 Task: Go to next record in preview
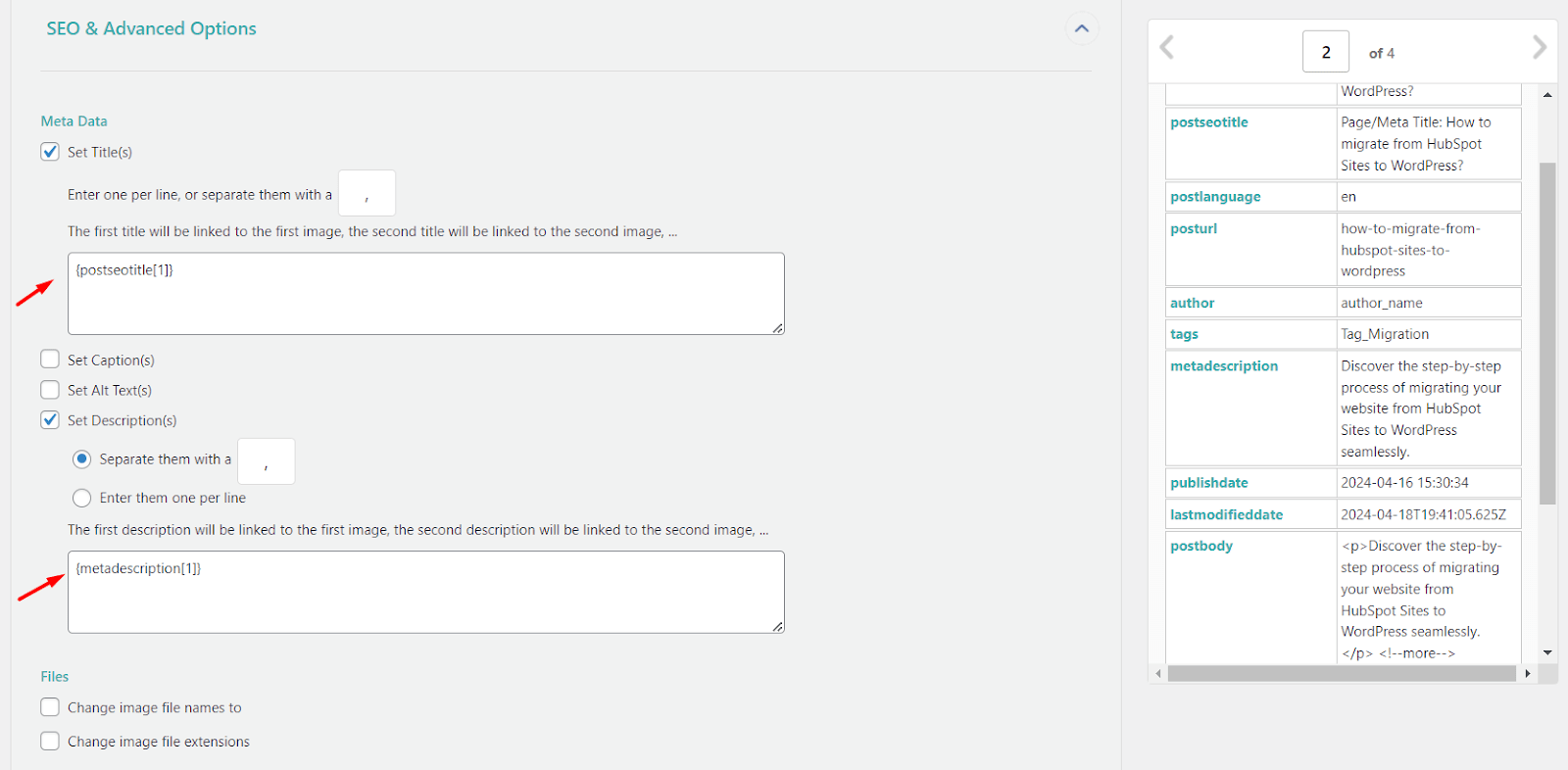click(x=1539, y=47)
